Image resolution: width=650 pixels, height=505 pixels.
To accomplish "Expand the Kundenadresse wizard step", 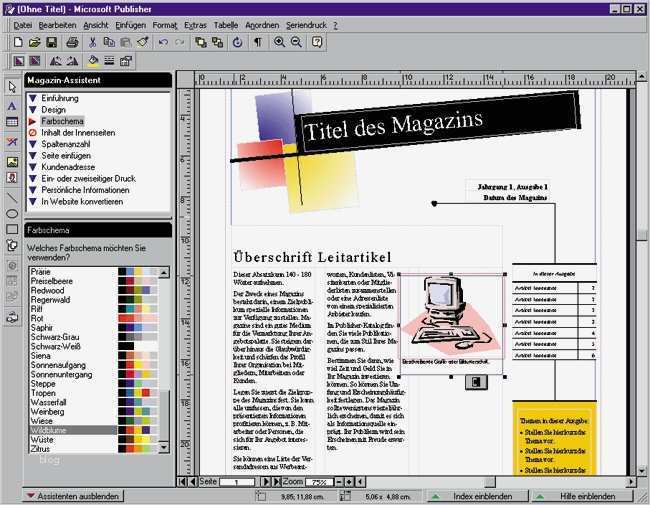I will (x=69, y=167).
